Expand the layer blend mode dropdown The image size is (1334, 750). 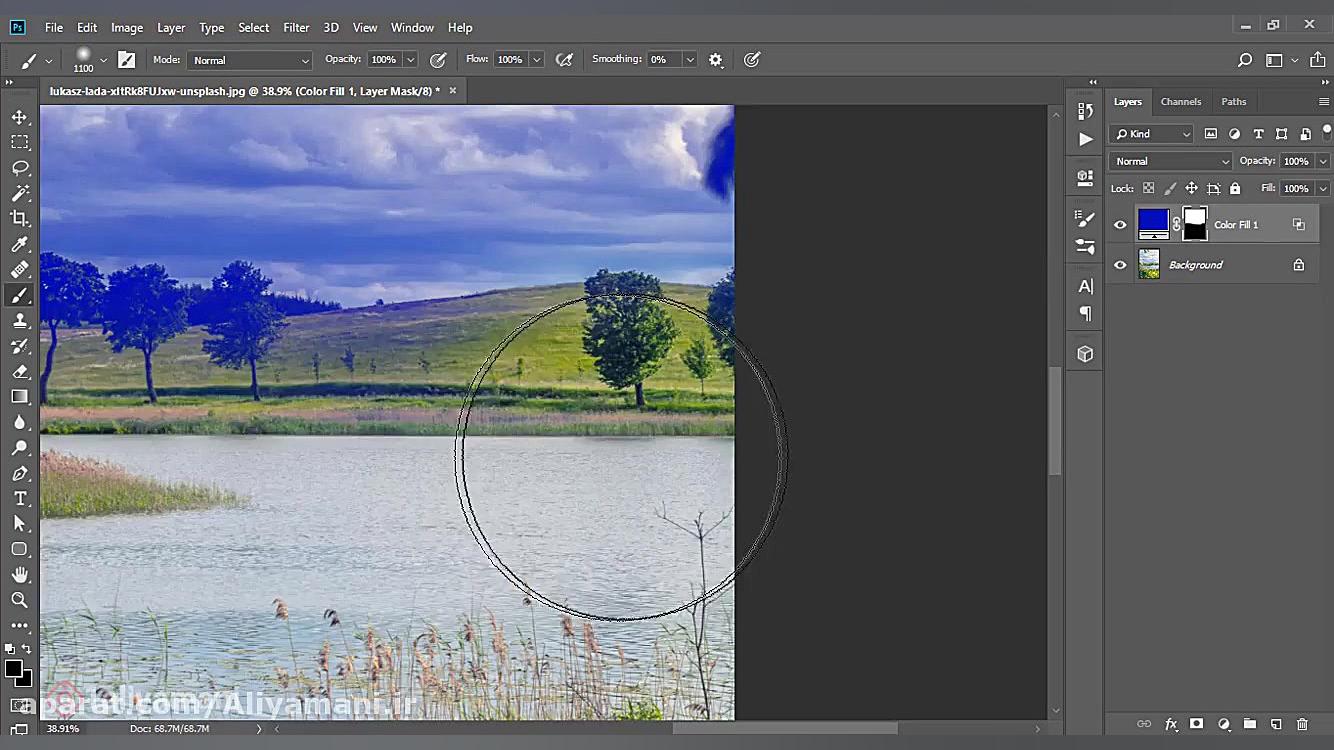coord(1170,161)
